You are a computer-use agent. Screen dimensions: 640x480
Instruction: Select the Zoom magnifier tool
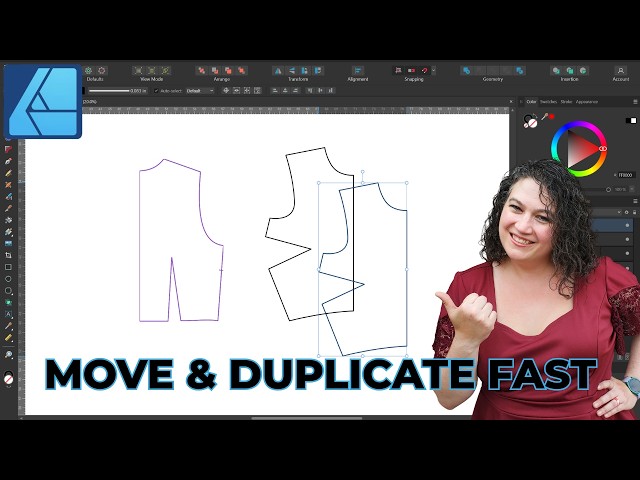click(x=8, y=354)
